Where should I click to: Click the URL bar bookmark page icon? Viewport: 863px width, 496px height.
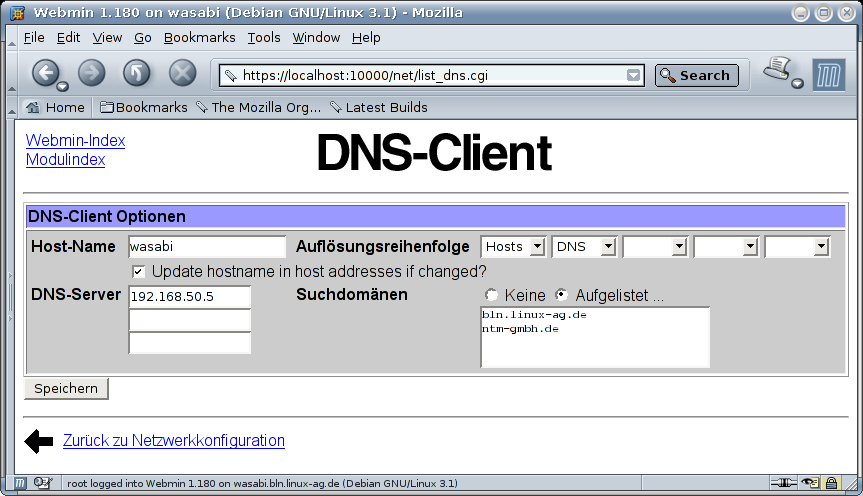(231, 75)
